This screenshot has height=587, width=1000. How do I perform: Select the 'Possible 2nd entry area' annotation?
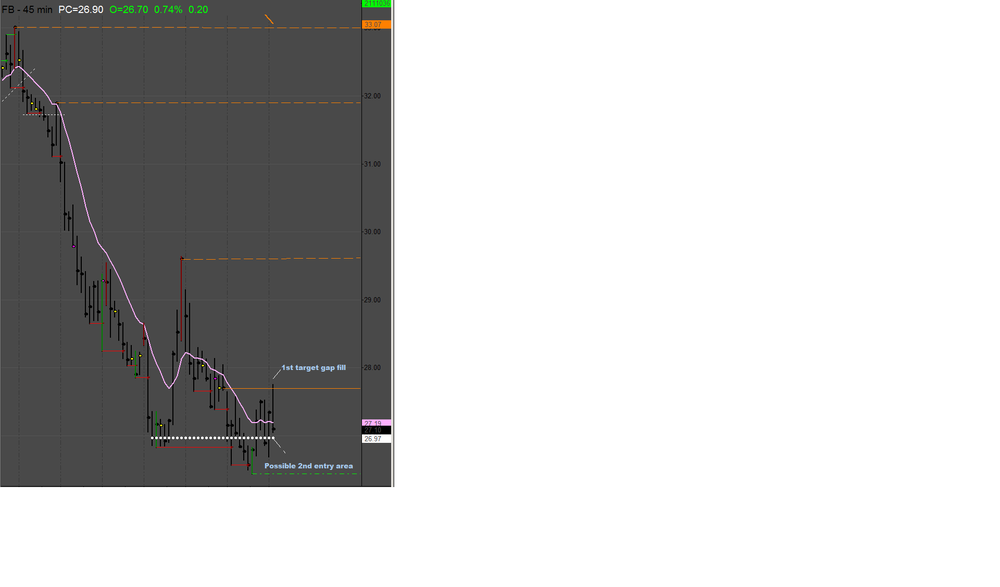pos(309,466)
